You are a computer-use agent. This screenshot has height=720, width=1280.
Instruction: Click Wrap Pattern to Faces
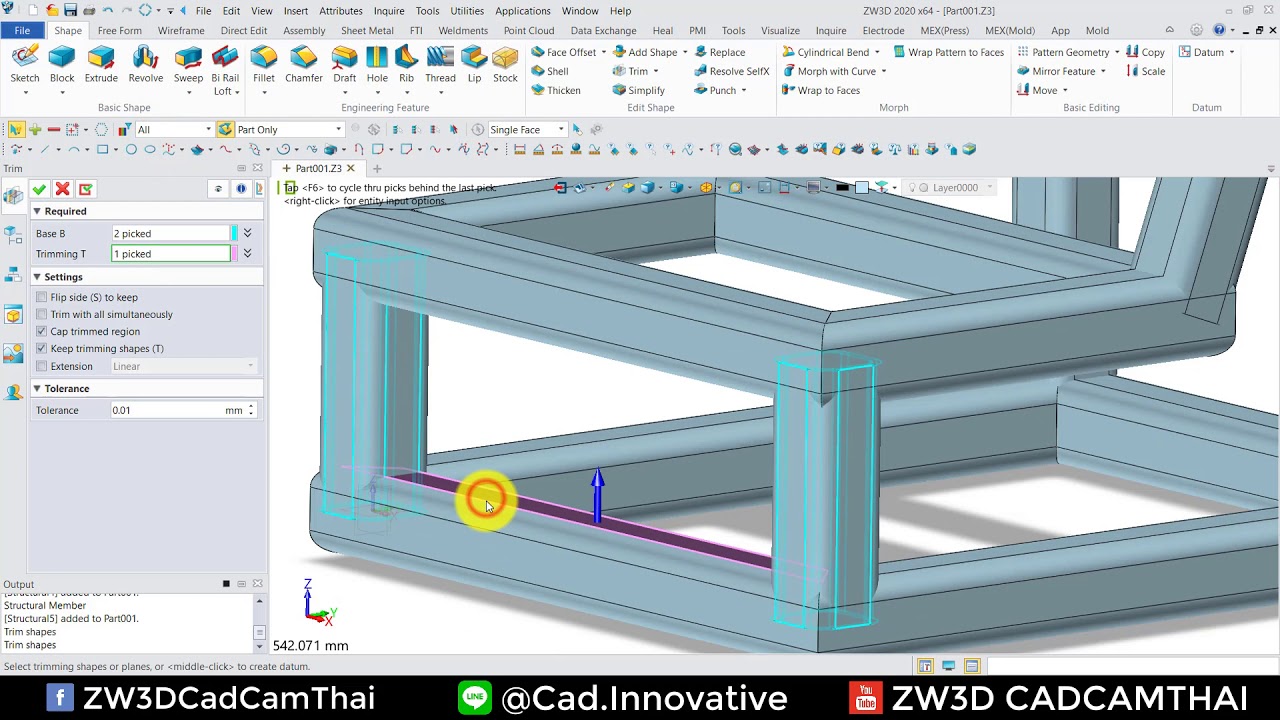[x=948, y=52]
